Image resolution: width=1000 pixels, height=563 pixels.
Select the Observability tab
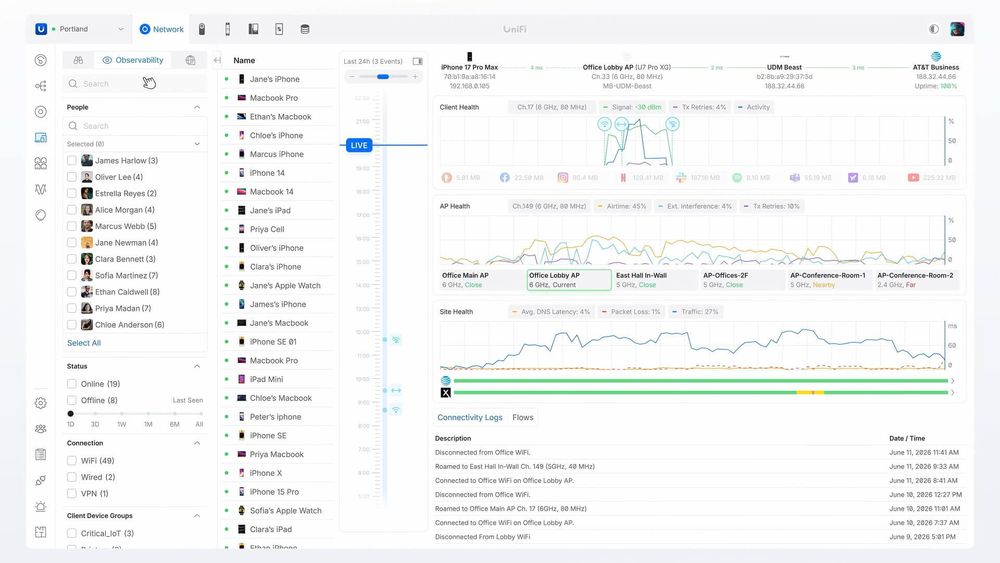pyautogui.click(x=133, y=60)
